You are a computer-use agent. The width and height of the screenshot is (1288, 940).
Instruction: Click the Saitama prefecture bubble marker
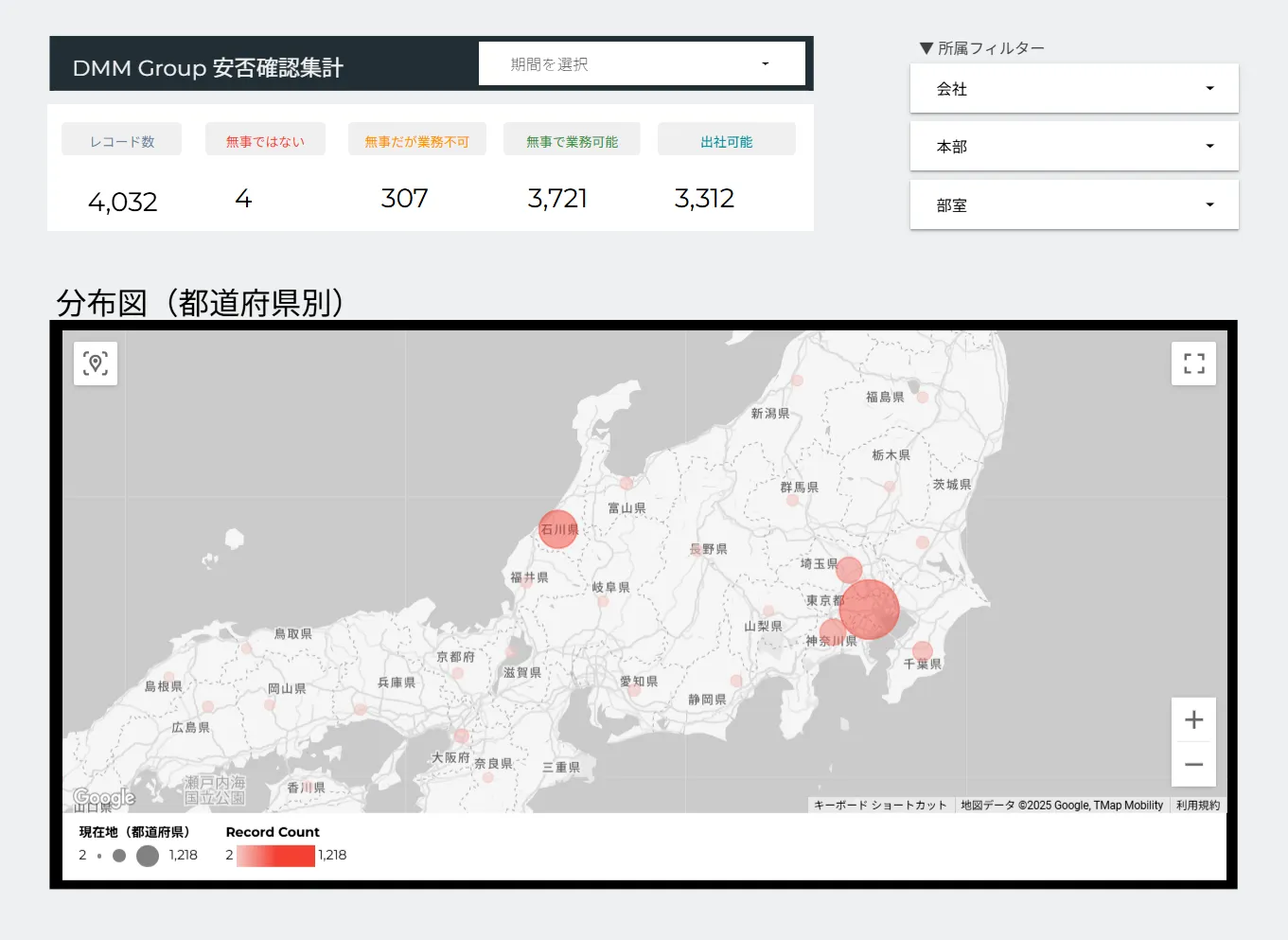pos(849,570)
